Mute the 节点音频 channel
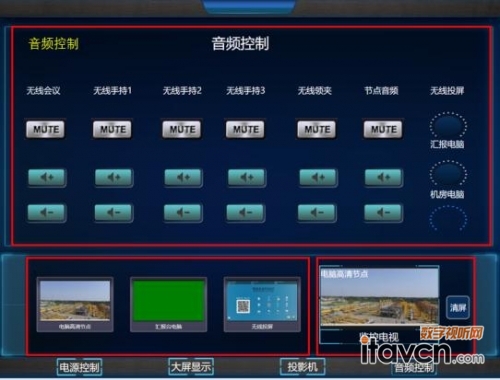 click(383, 129)
